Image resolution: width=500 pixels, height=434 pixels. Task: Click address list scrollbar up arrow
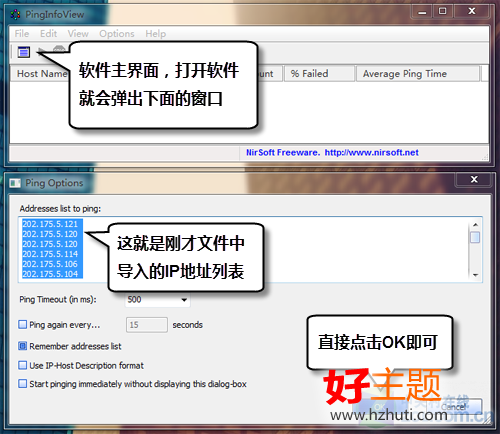pos(475,225)
